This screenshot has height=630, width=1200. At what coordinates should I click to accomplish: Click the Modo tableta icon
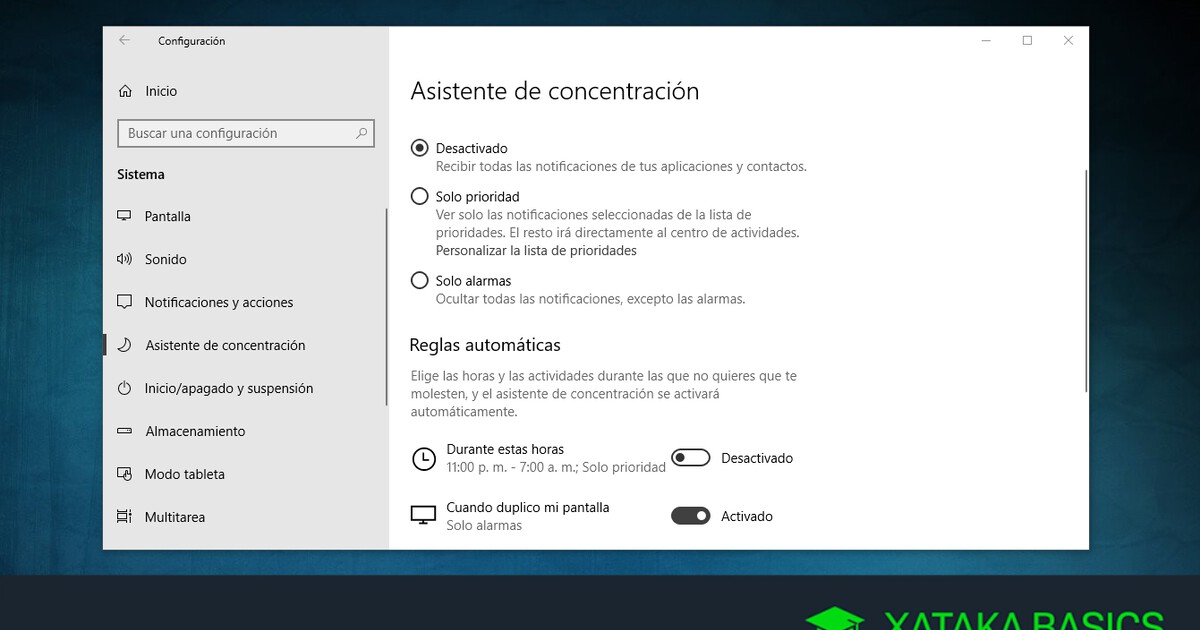[125, 474]
